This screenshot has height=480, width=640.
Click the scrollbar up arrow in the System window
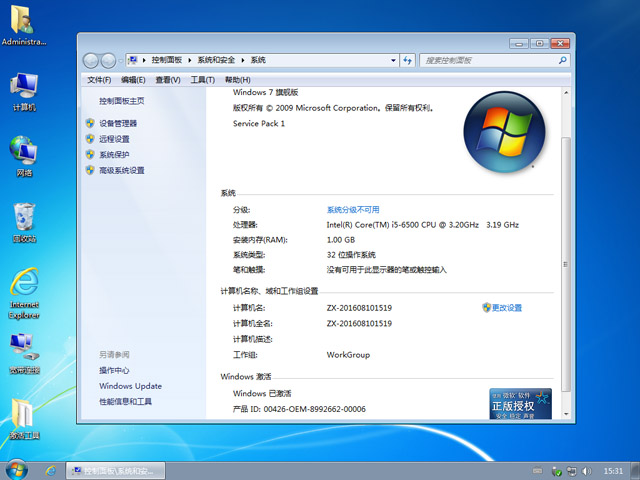(566, 93)
